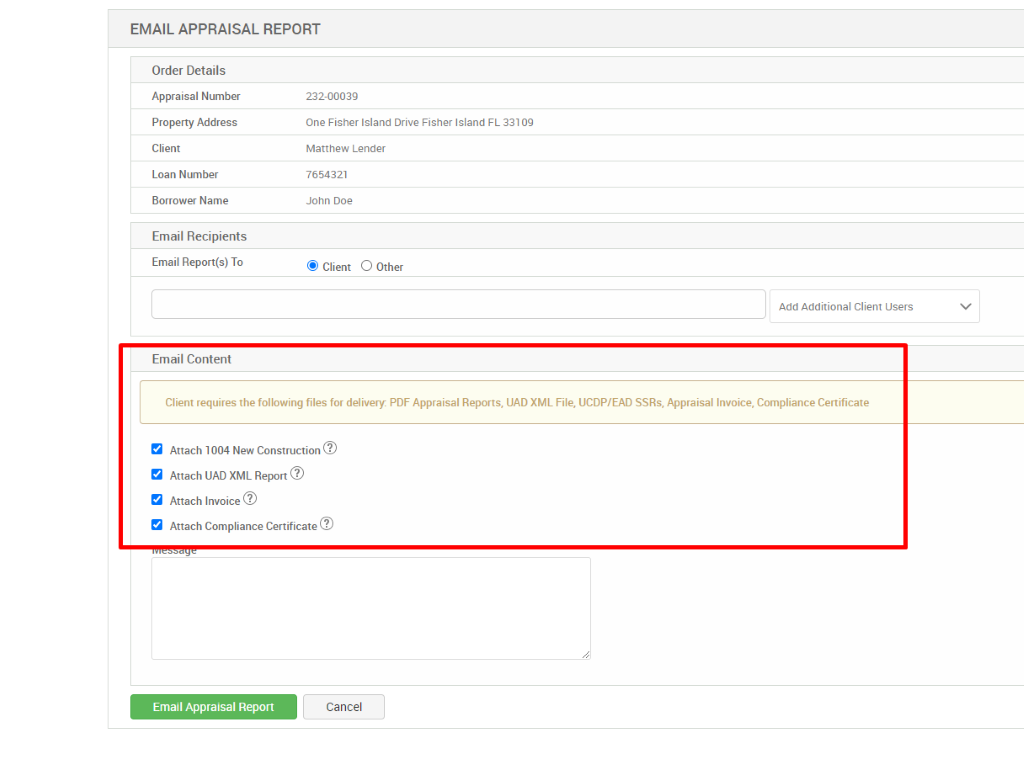Click the Email Appraisal Report button
This screenshot has width=1024, height=776.
(x=213, y=707)
